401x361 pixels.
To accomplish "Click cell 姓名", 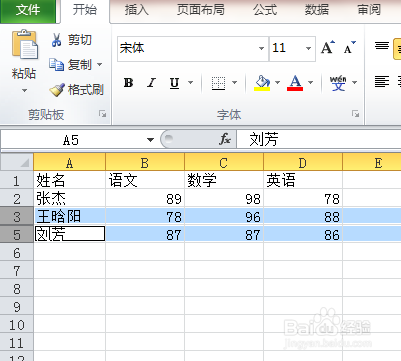I will pyautogui.click(x=69, y=181).
